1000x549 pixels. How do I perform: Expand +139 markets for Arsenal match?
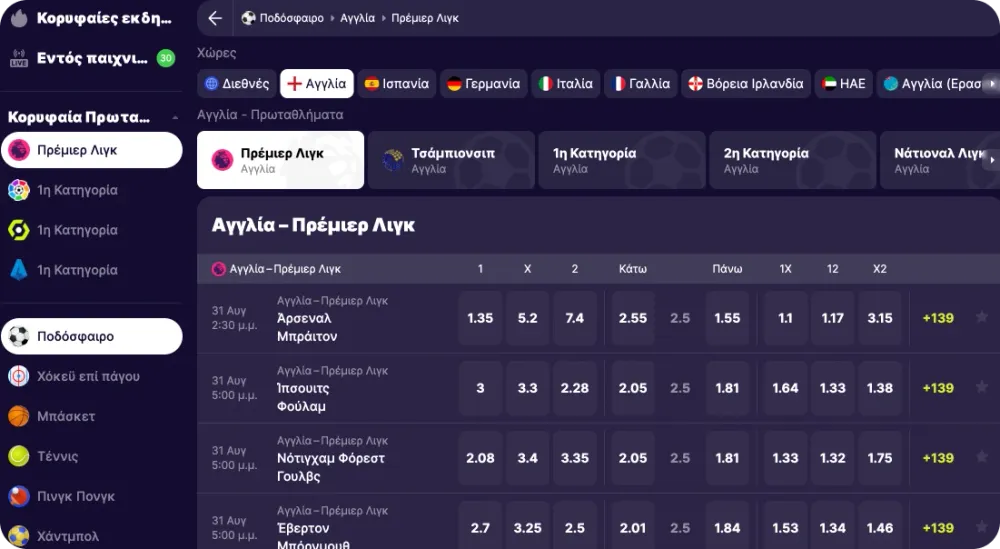pos(937,318)
